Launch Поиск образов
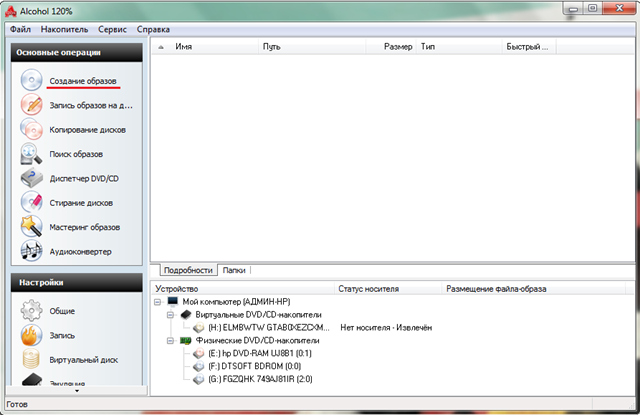This screenshot has height=415, width=640. [x=76, y=154]
